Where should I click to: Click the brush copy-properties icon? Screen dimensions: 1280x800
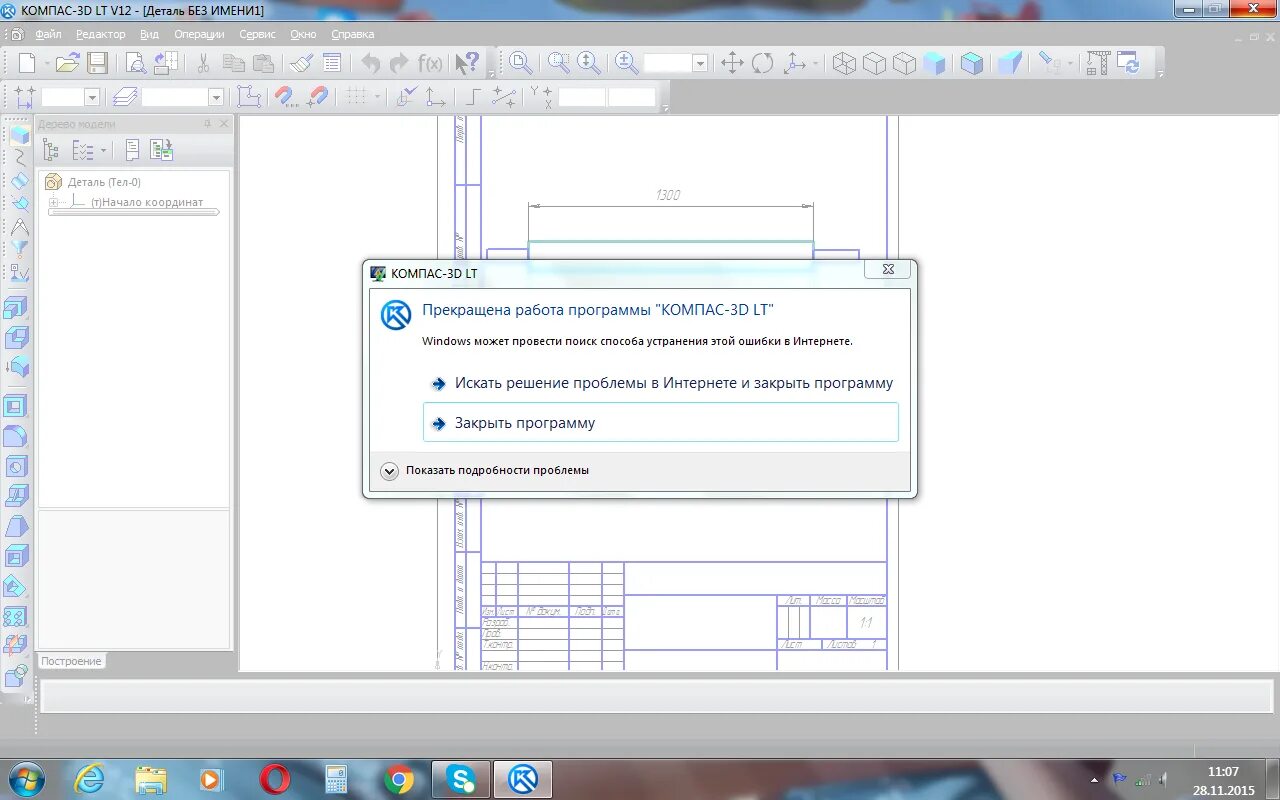tap(302, 63)
